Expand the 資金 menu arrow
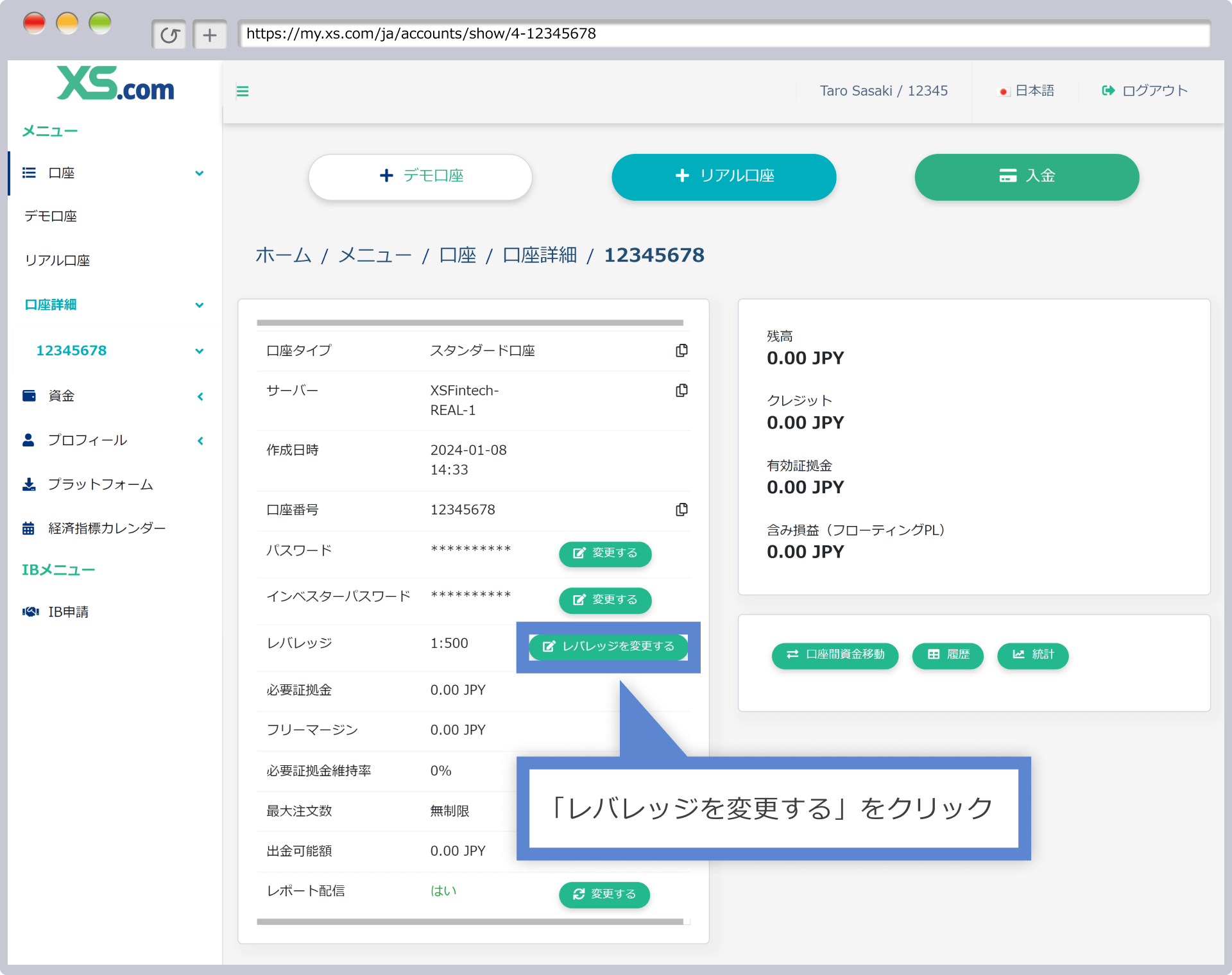Image resolution: width=1232 pixels, height=975 pixels. (x=200, y=396)
